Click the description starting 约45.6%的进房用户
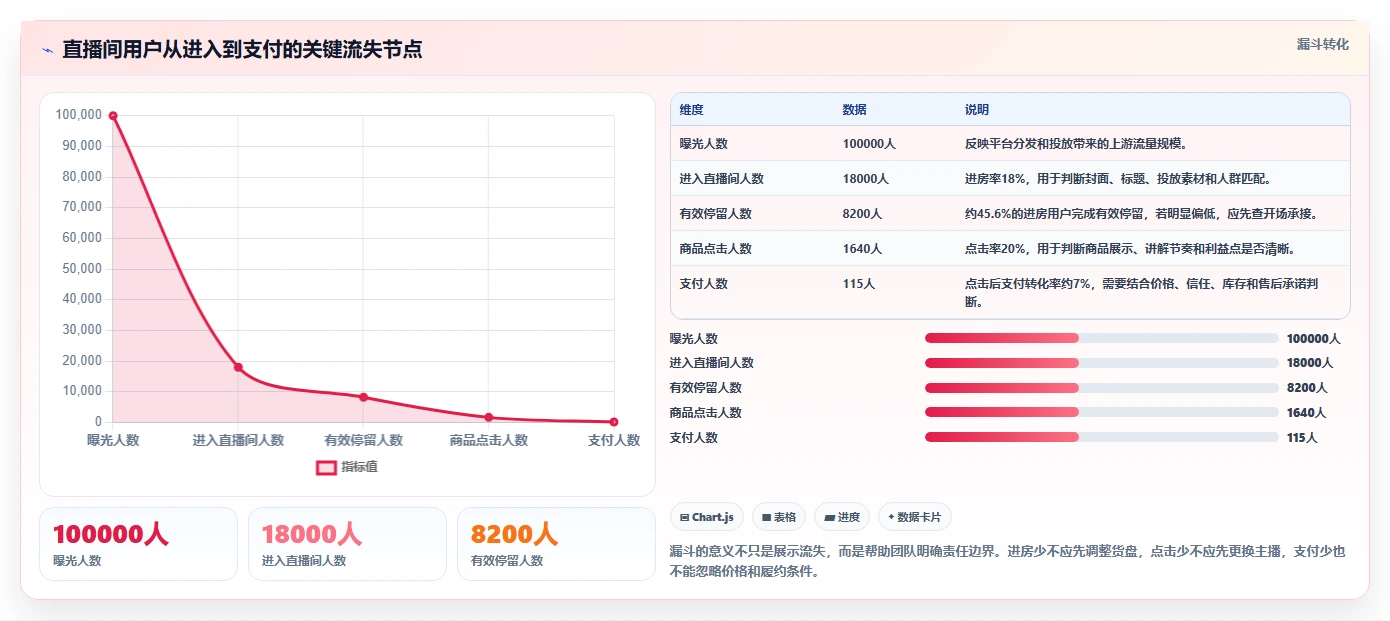 point(1141,214)
